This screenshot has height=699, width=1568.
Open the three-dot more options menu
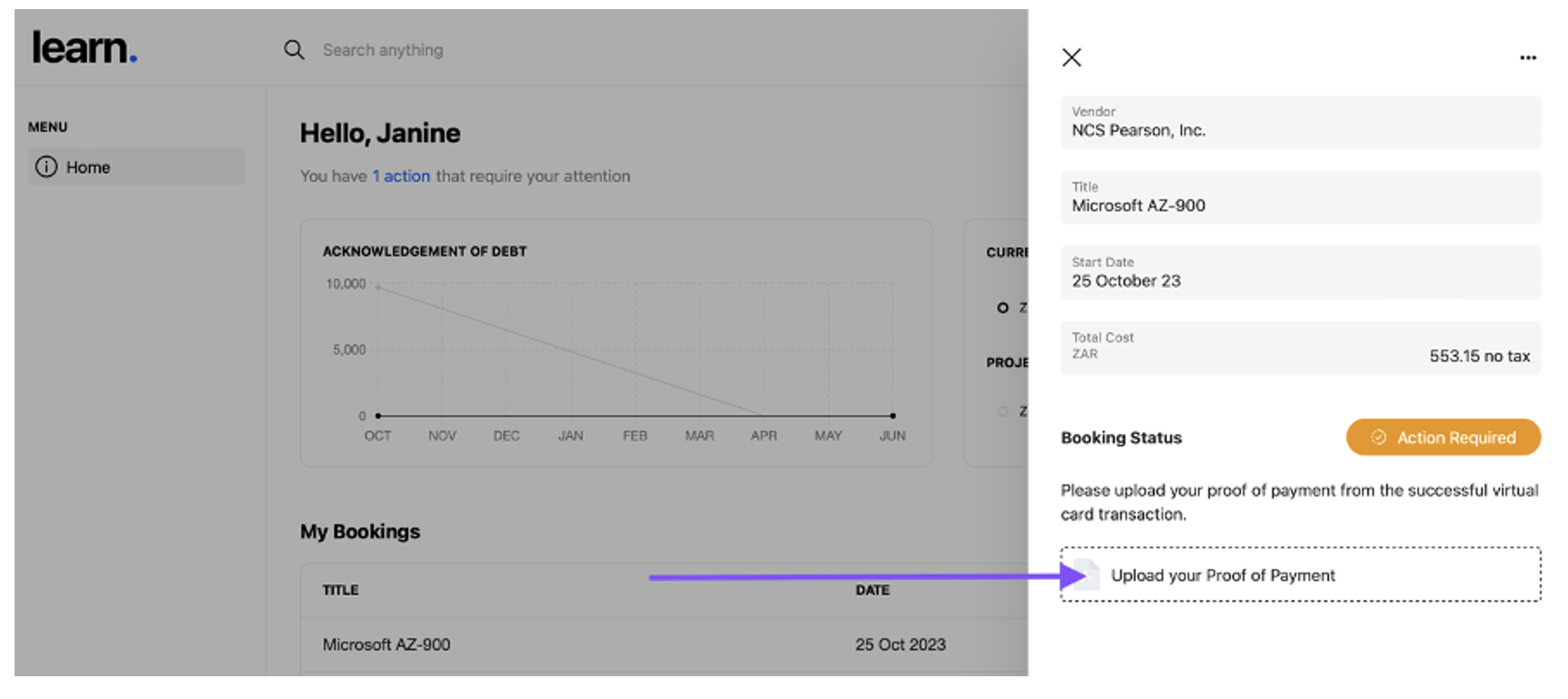(1528, 57)
